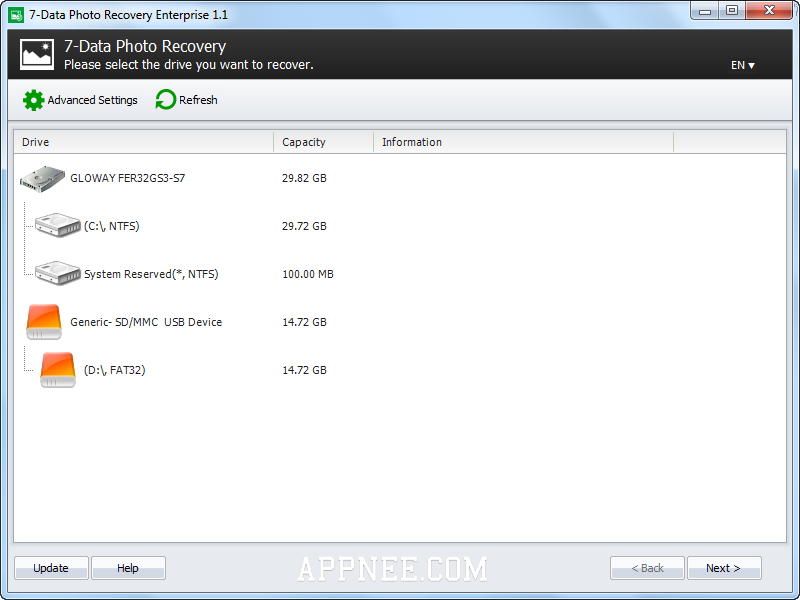Screen dimensions: 800x600
Task: Open Advanced Settings gear icon
Action: click(x=34, y=100)
